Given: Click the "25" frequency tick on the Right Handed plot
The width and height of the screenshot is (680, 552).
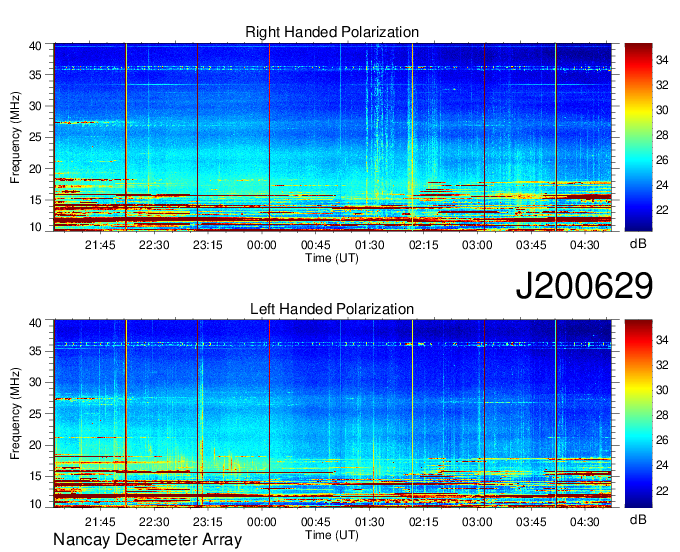Looking at the screenshot, I should tap(36, 137).
